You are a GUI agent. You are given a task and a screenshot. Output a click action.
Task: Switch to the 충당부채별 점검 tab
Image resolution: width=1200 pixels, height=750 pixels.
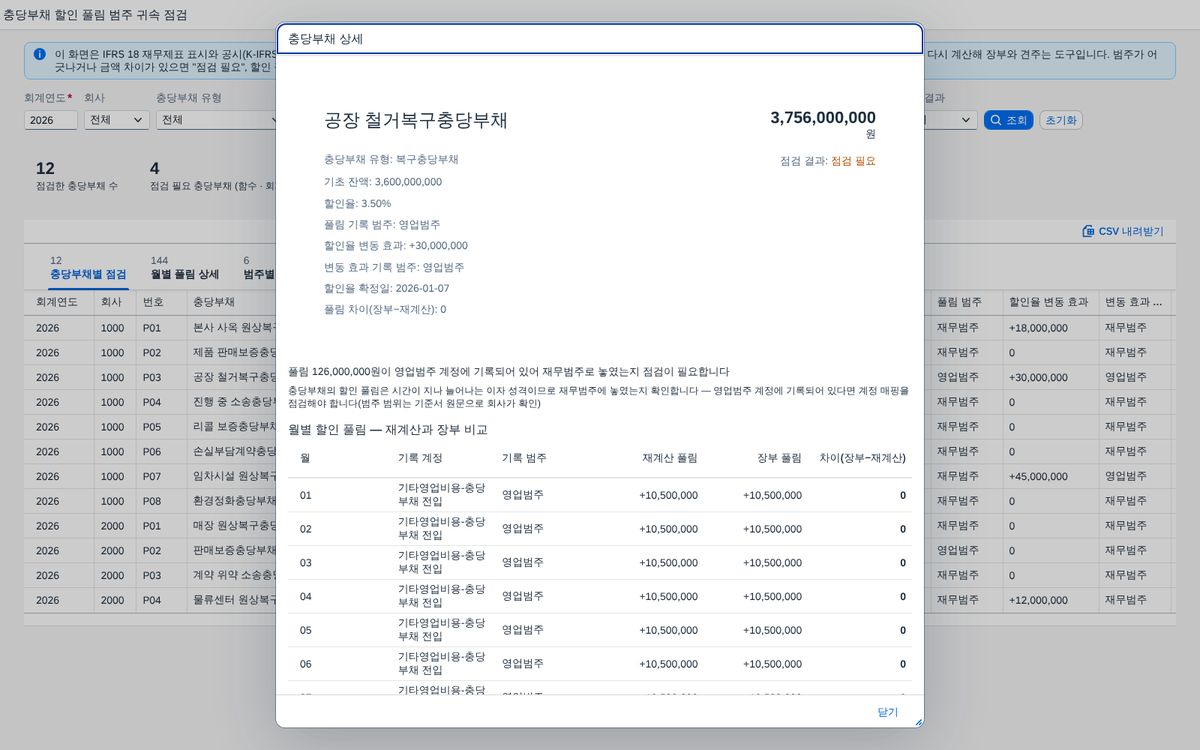88,268
